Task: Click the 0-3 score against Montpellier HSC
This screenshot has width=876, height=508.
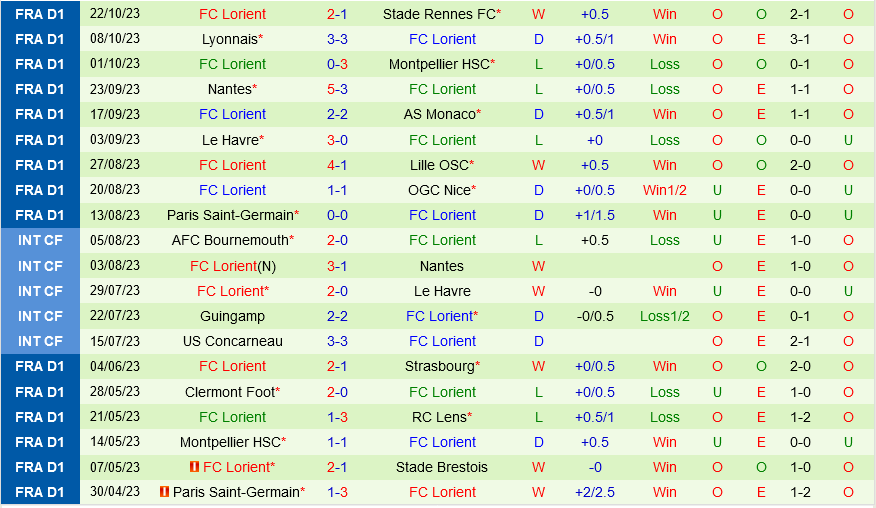Action: [337, 64]
